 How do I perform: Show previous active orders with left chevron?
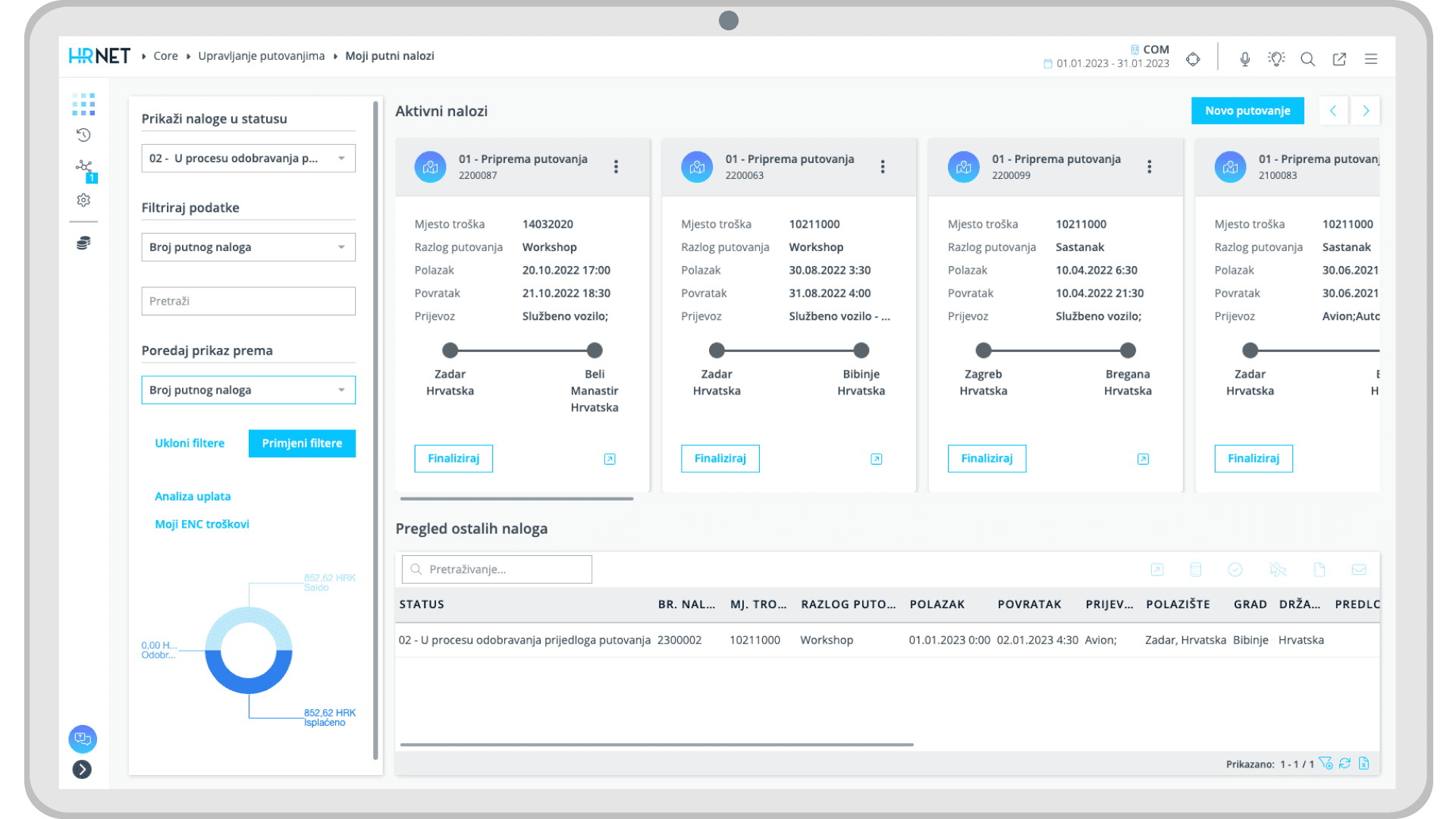click(1333, 111)
